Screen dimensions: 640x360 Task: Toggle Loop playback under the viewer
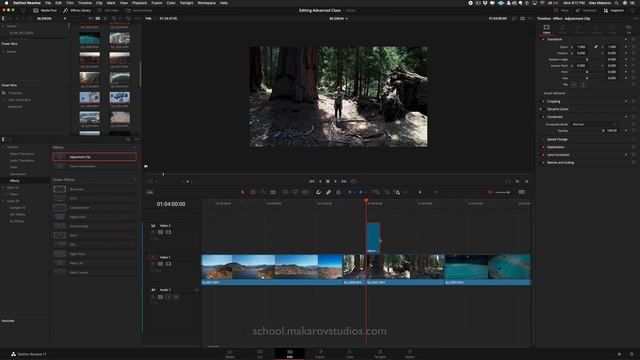(x=354, y=181)
